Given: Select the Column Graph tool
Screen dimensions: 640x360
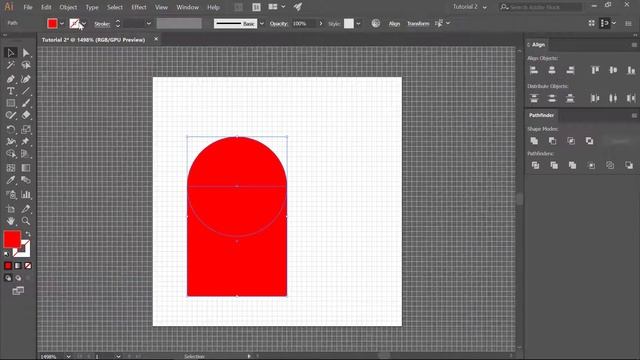Looking at the screenshot, I should (x=26, y=195).
